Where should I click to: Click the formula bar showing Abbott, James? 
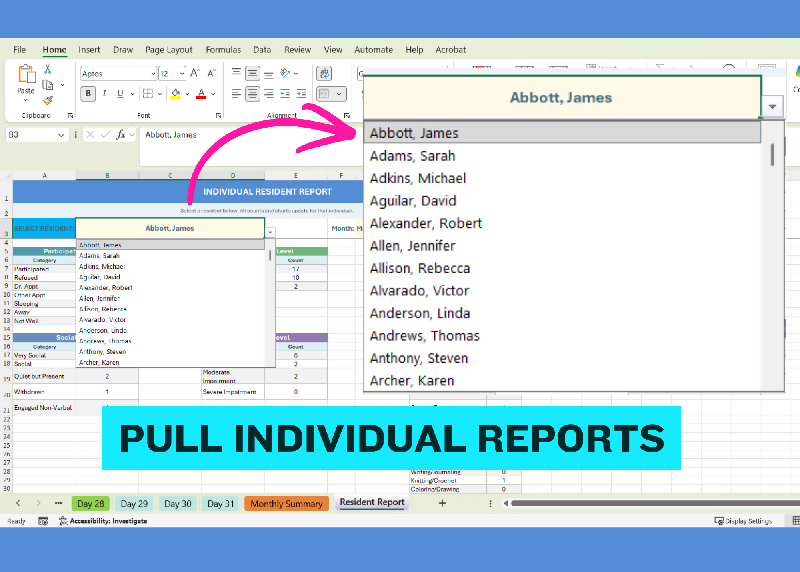pos(250,146)
